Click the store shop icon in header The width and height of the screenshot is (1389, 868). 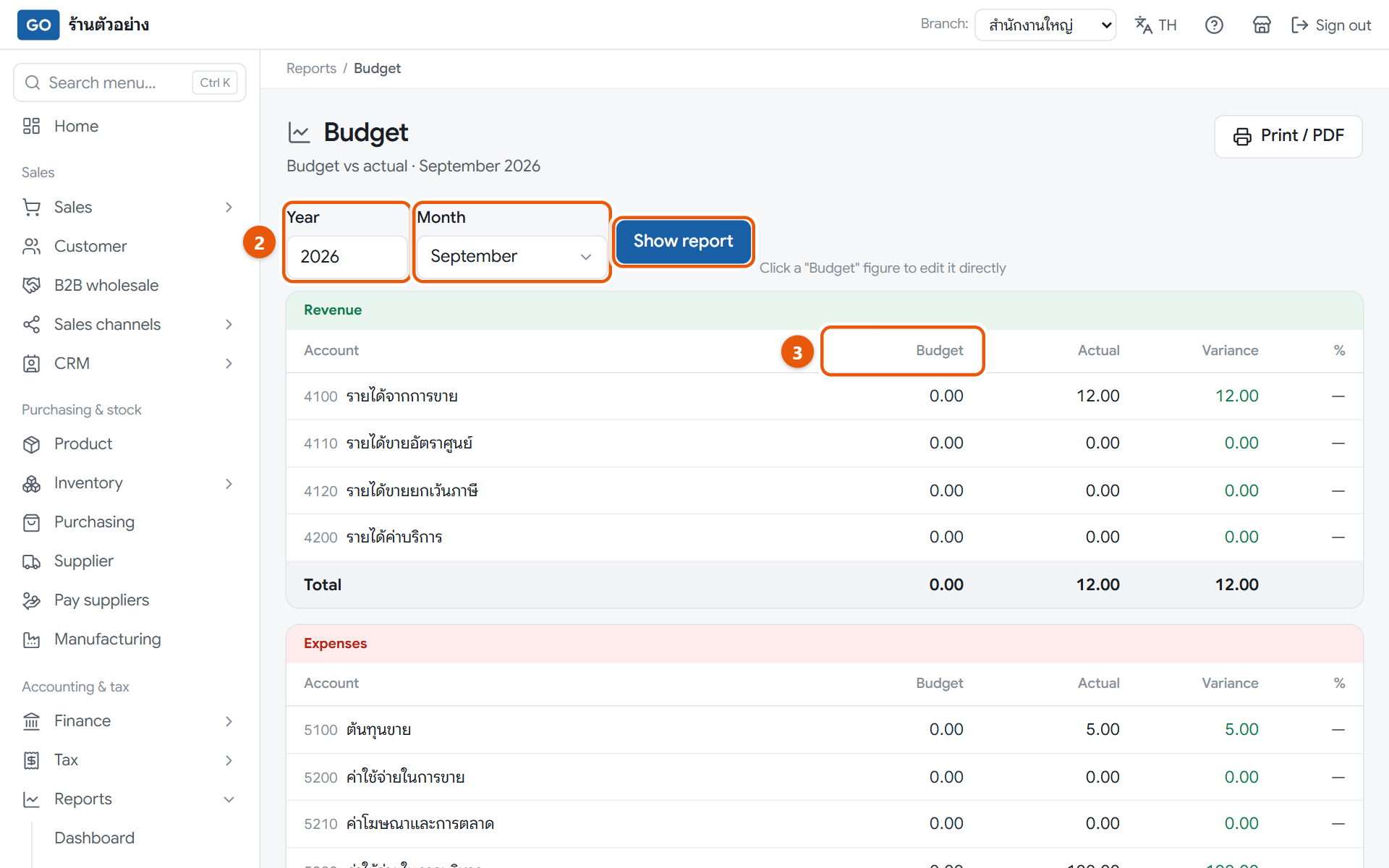pyautogui.click(x=1262, y=25)
